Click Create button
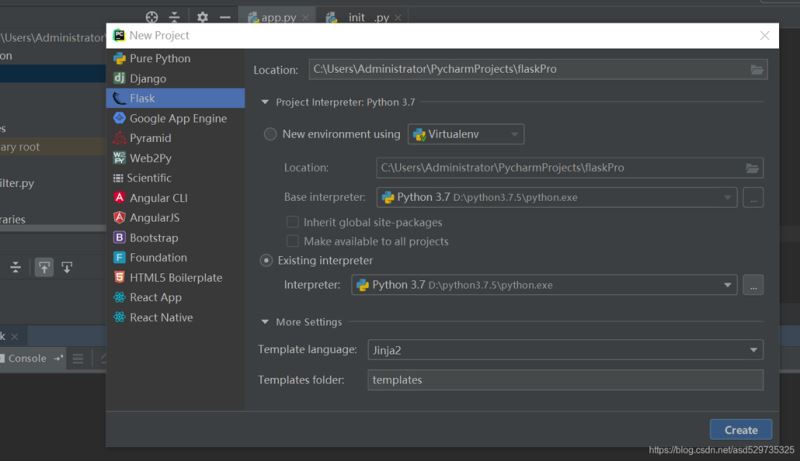The image size is (800, 461). [x=741, y=430]
